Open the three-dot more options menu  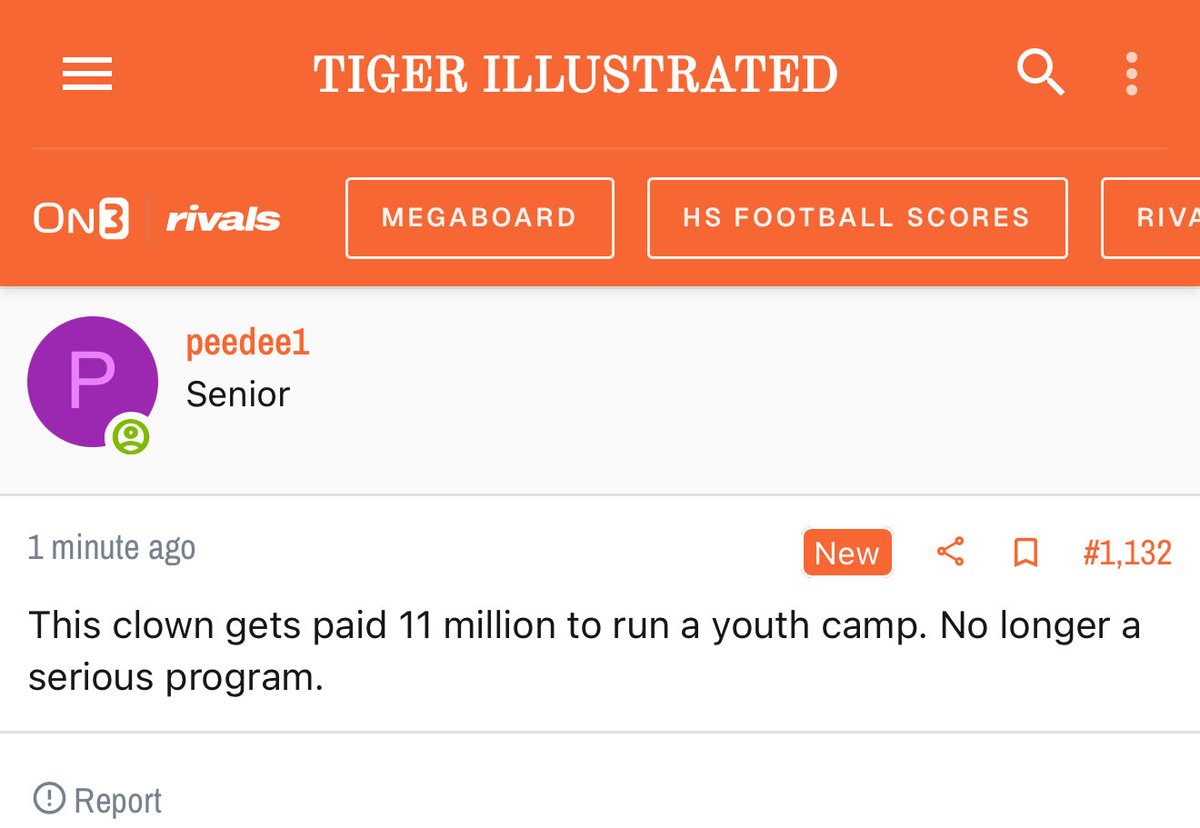(1131, 74)
